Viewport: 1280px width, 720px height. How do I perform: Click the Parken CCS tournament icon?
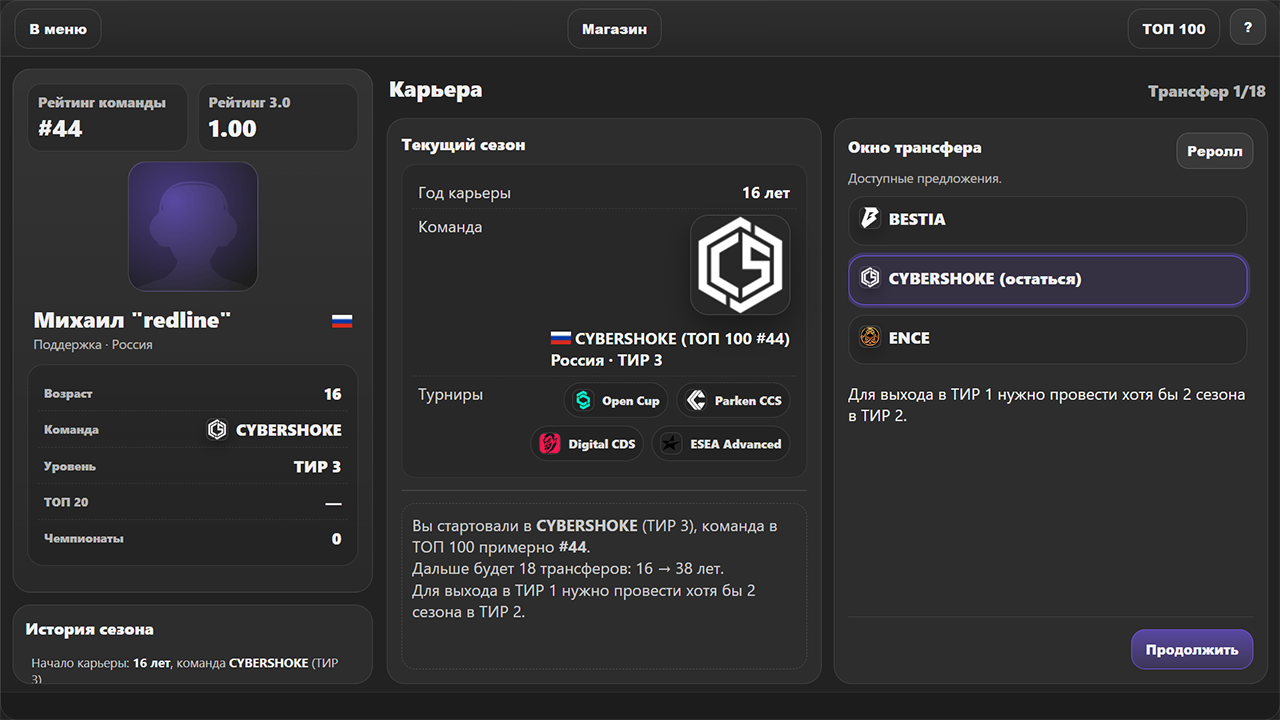point(696,401)
